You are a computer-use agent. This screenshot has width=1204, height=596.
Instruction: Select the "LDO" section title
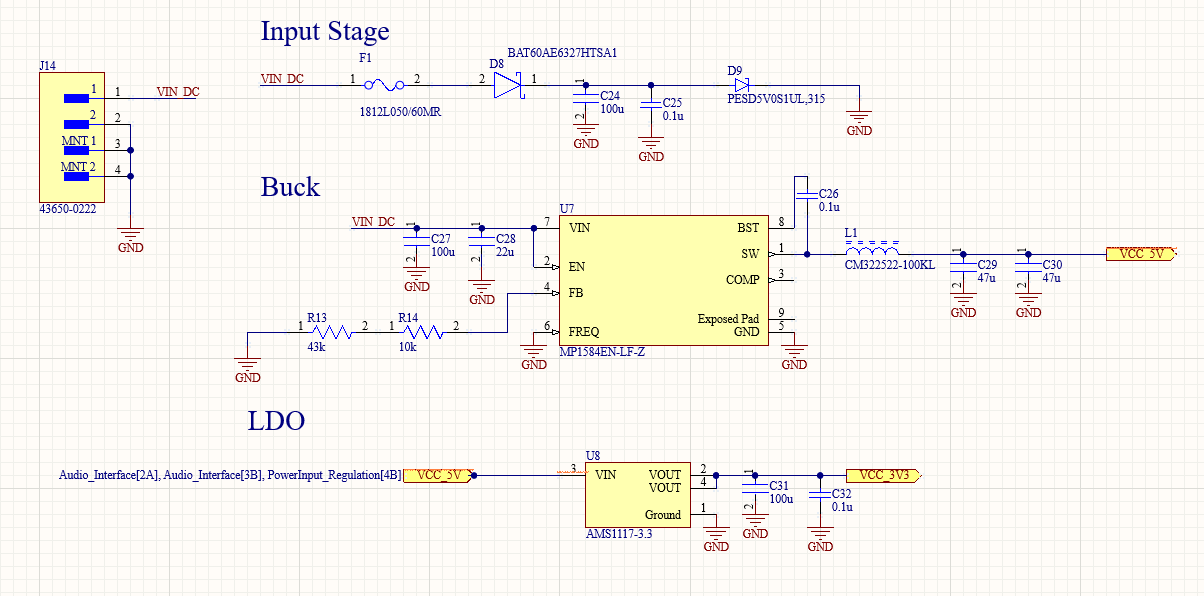276,422
